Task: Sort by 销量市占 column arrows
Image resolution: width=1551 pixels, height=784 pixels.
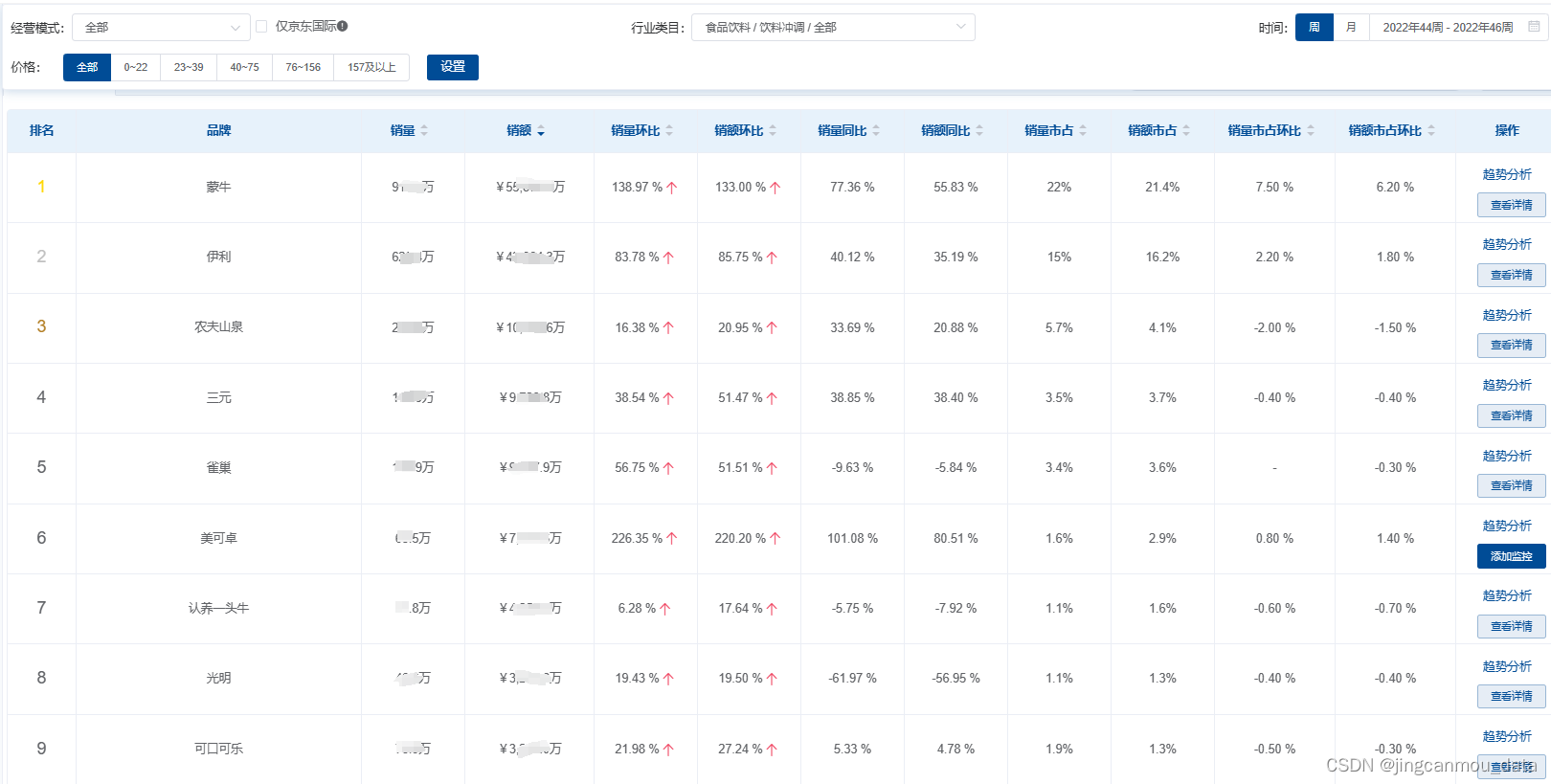Action: point(1083,130)
